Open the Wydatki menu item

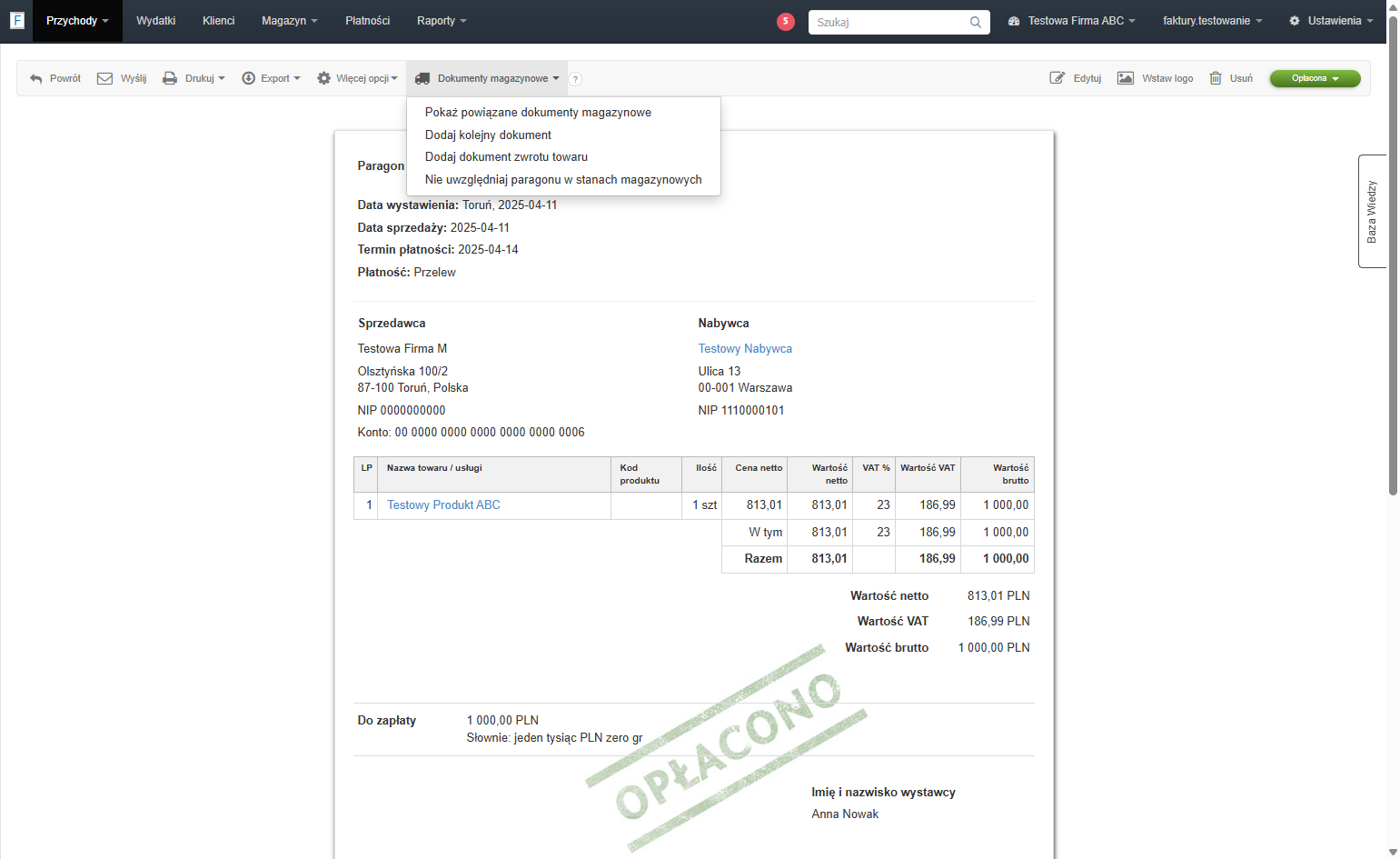155,21
